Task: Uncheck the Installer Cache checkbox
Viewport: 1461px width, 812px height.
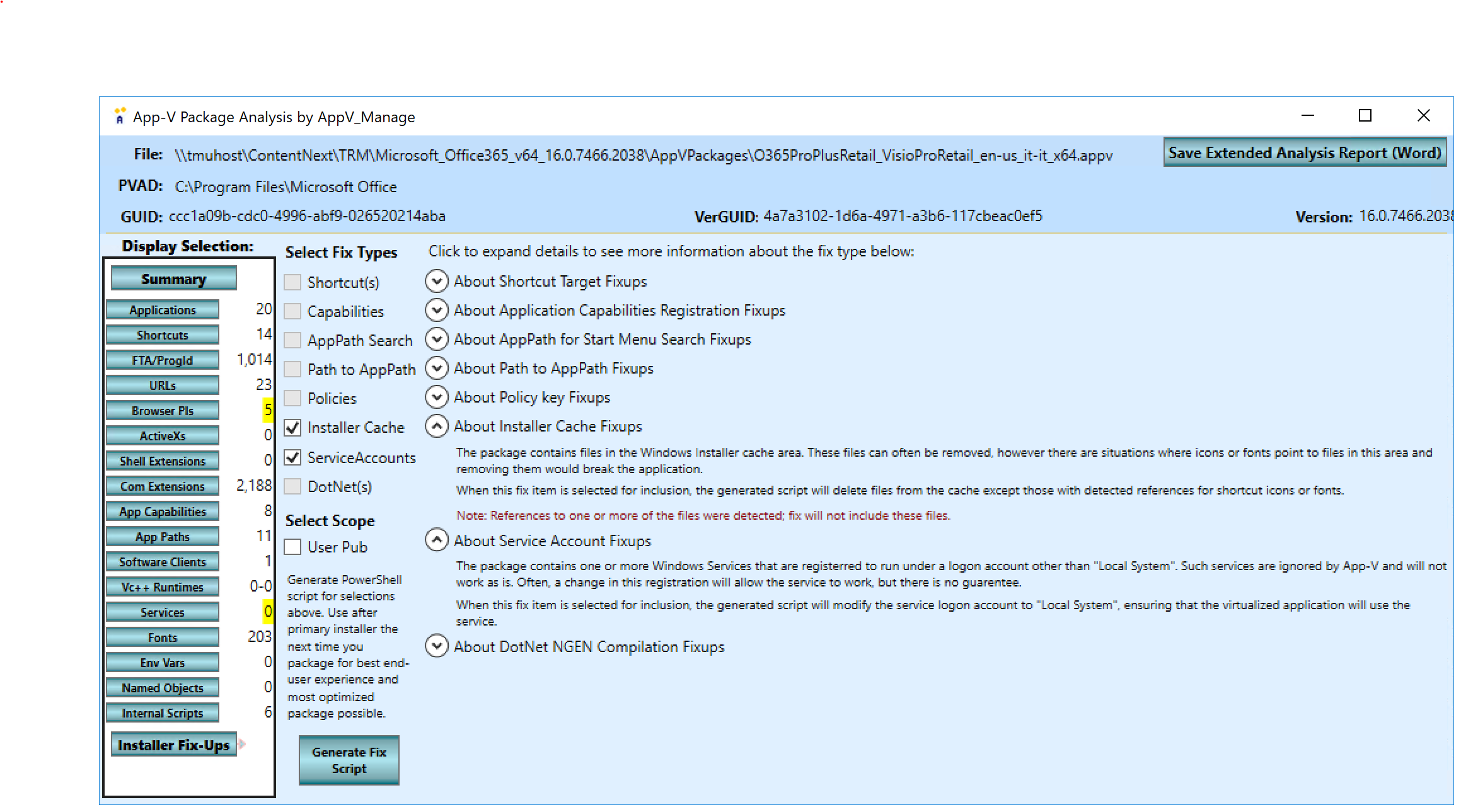Action: [292, 428]
